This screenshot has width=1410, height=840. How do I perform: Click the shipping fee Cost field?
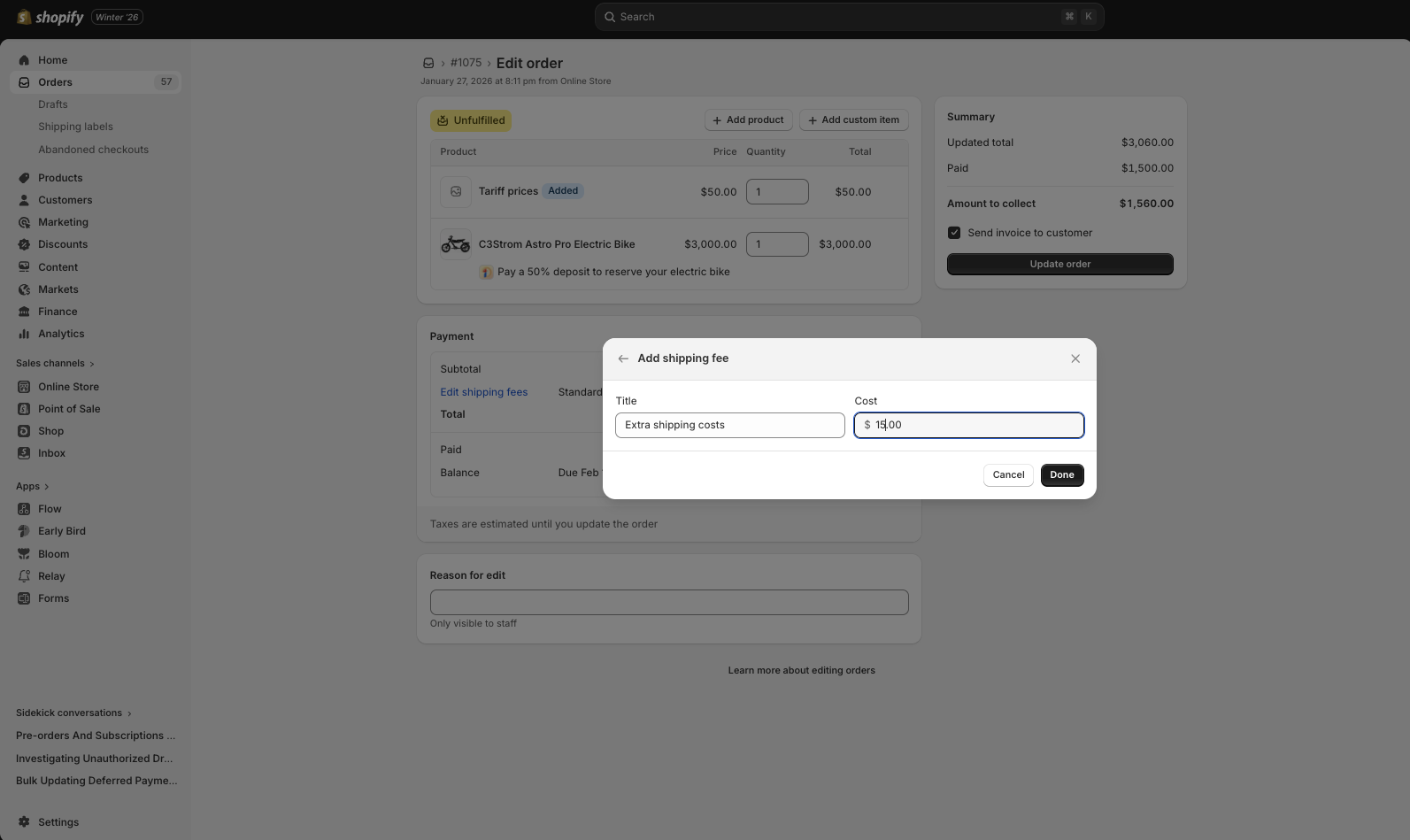pyautogui.click(x=969, y=425)
